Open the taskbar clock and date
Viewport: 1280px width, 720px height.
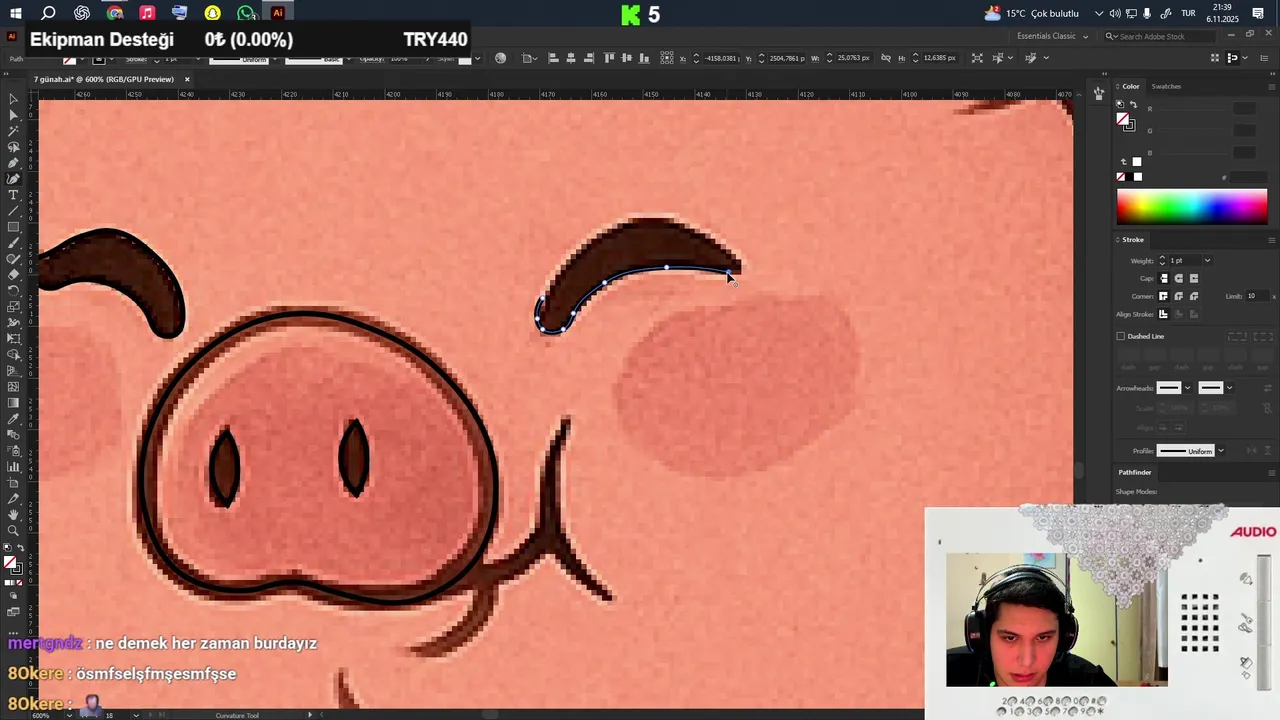click(1222, 13)
